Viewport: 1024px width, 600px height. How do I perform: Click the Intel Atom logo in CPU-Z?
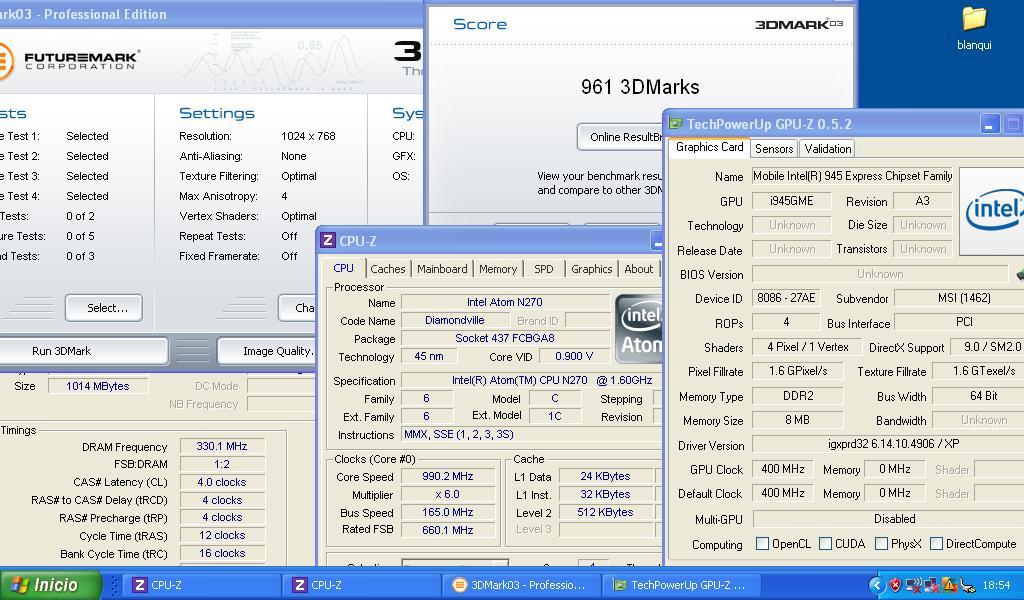(639, 329)
